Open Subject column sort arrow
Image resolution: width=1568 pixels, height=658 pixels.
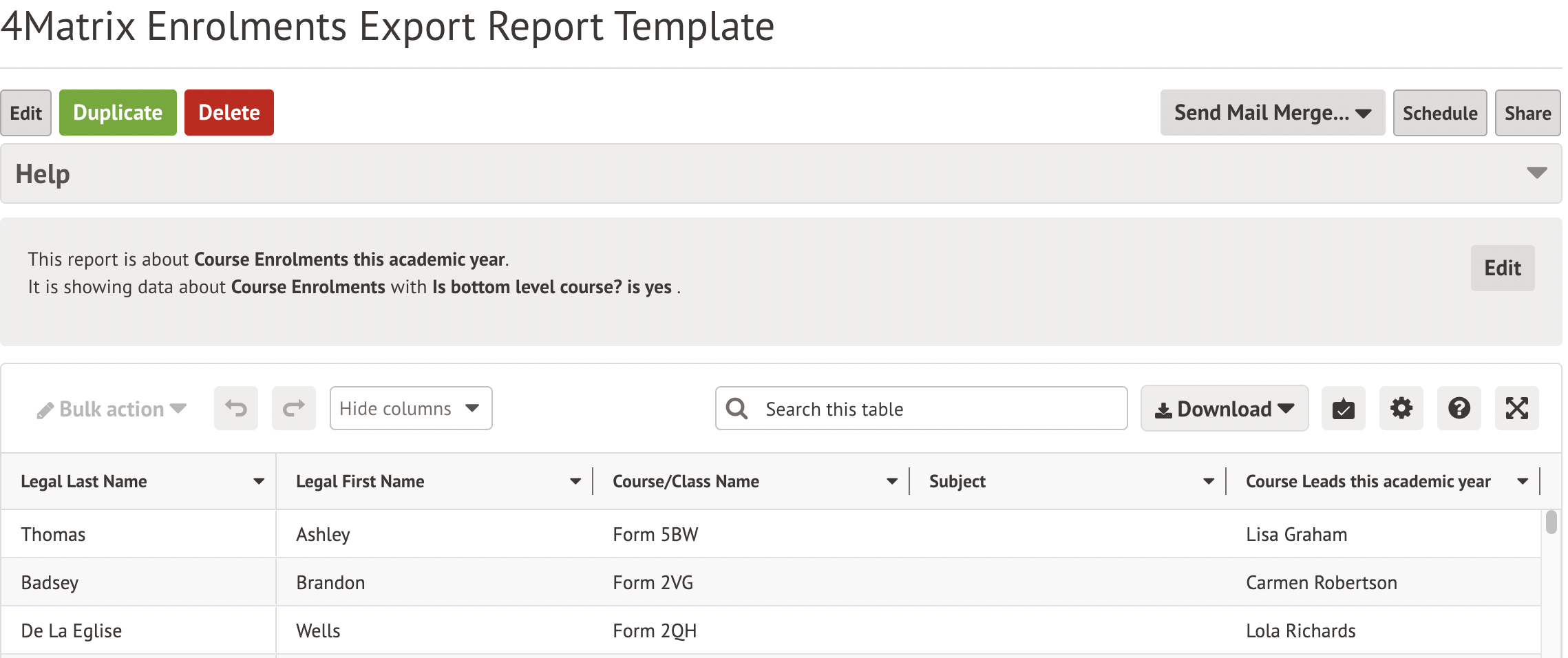[x=1208, y=482]
